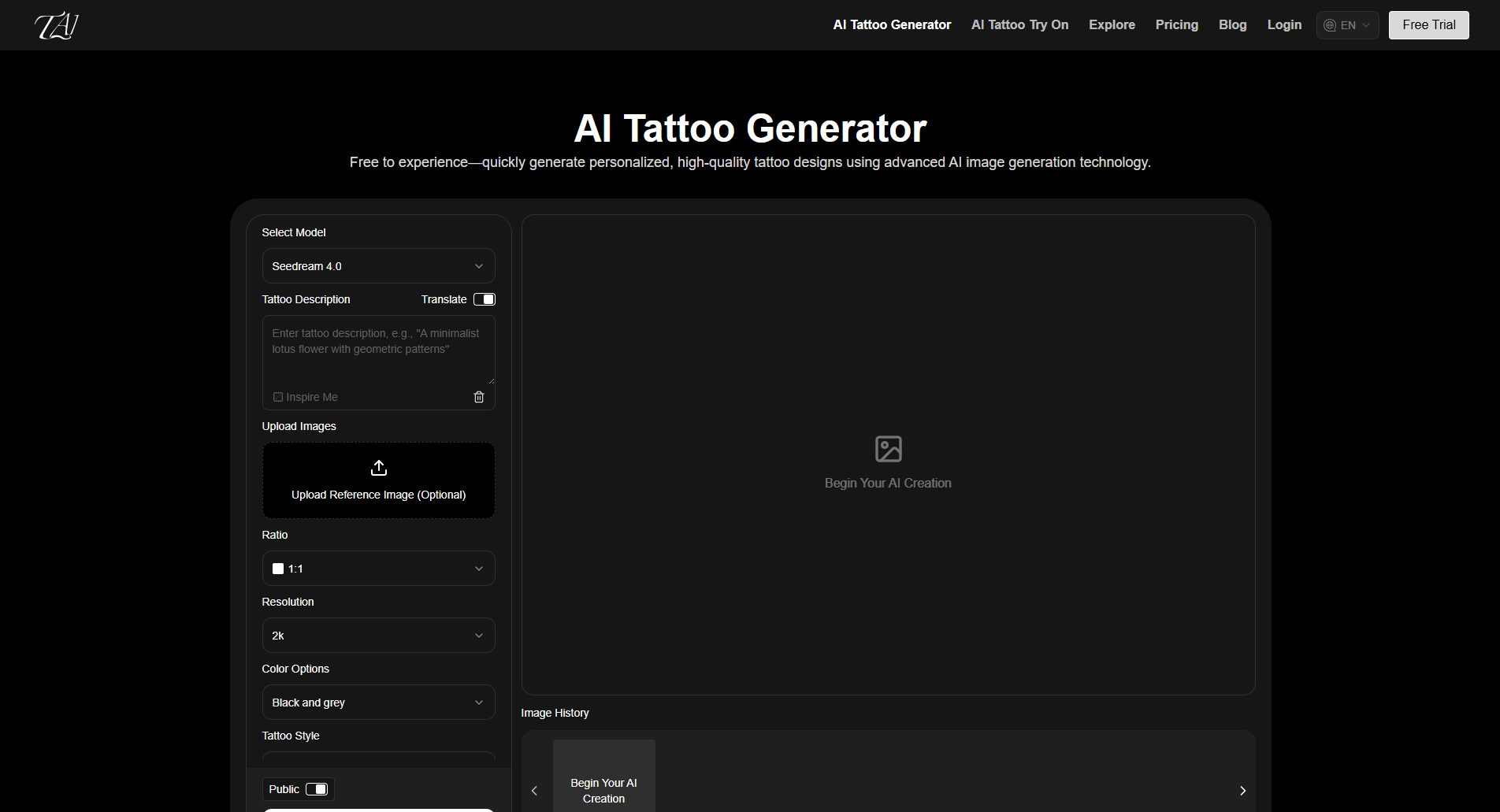Click the square ratio icon beside 1:1

point(277,568)
